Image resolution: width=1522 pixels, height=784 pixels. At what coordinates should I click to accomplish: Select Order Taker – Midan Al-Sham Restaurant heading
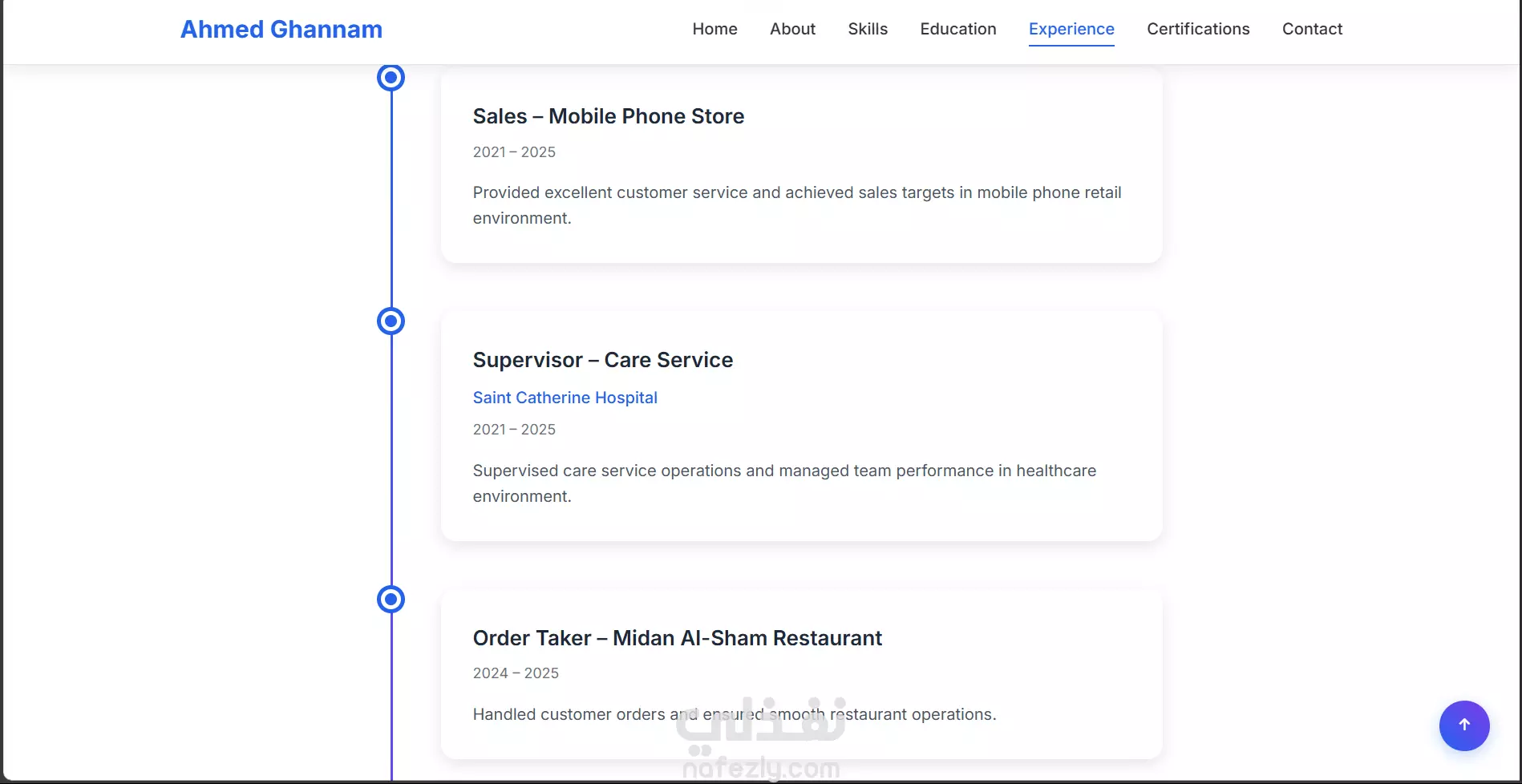click(677, 638)
